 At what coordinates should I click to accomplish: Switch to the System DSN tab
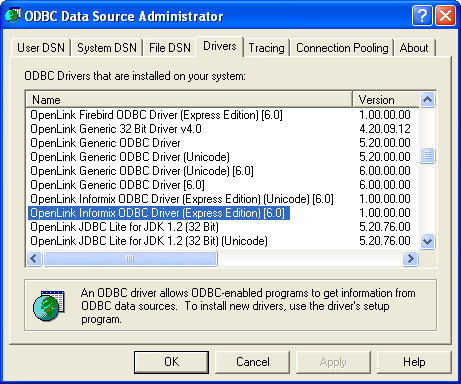107,48
